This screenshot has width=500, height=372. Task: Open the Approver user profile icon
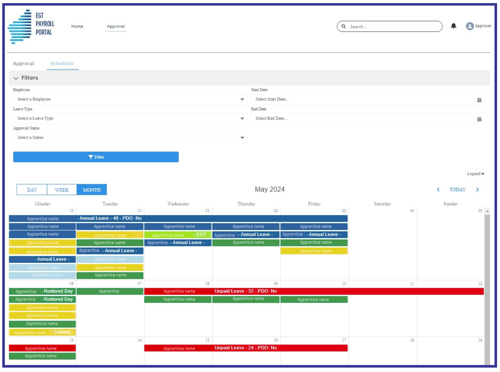click(470, 26)
